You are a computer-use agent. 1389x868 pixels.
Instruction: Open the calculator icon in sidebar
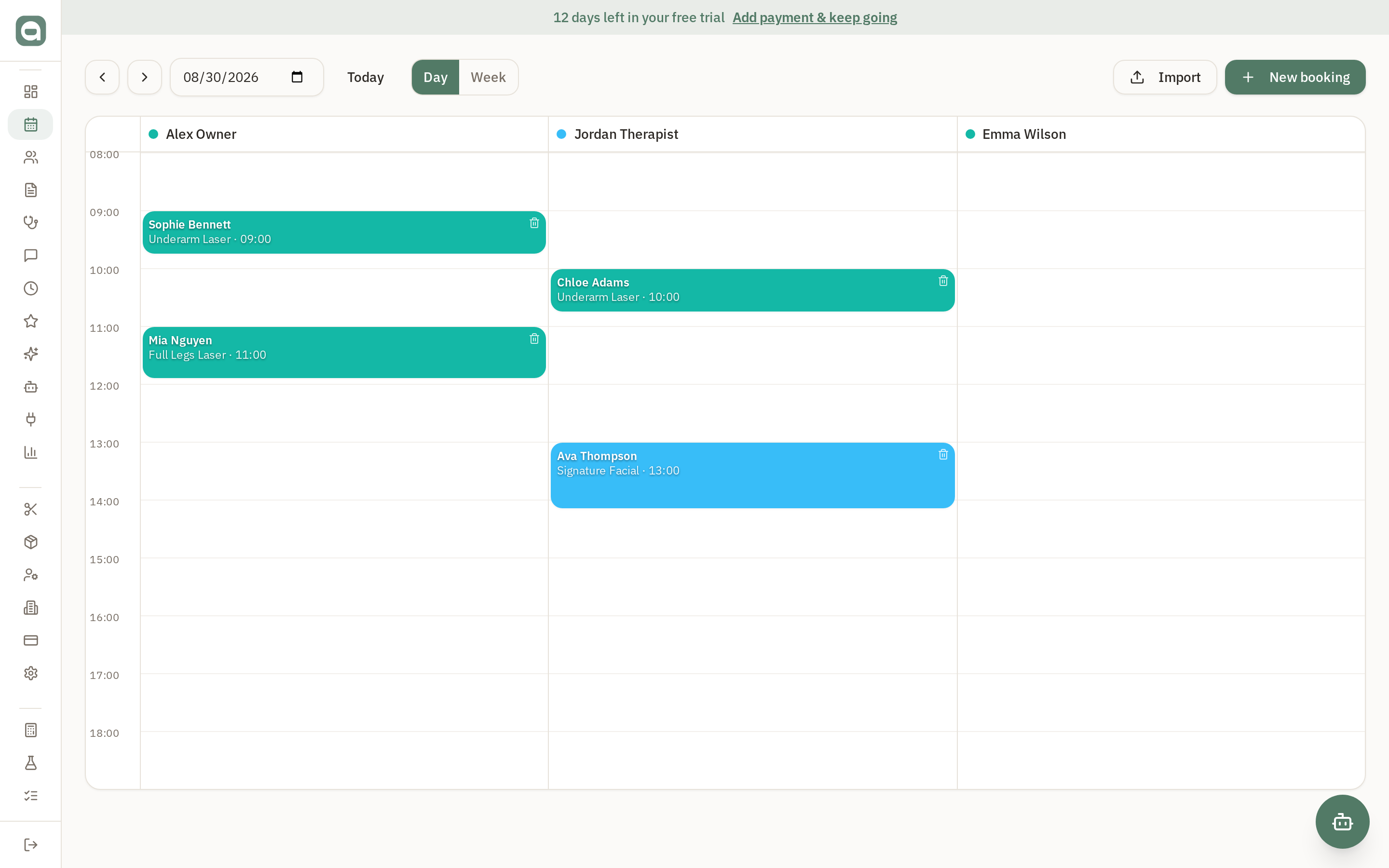pyautogui.click(x=30, y=730)
